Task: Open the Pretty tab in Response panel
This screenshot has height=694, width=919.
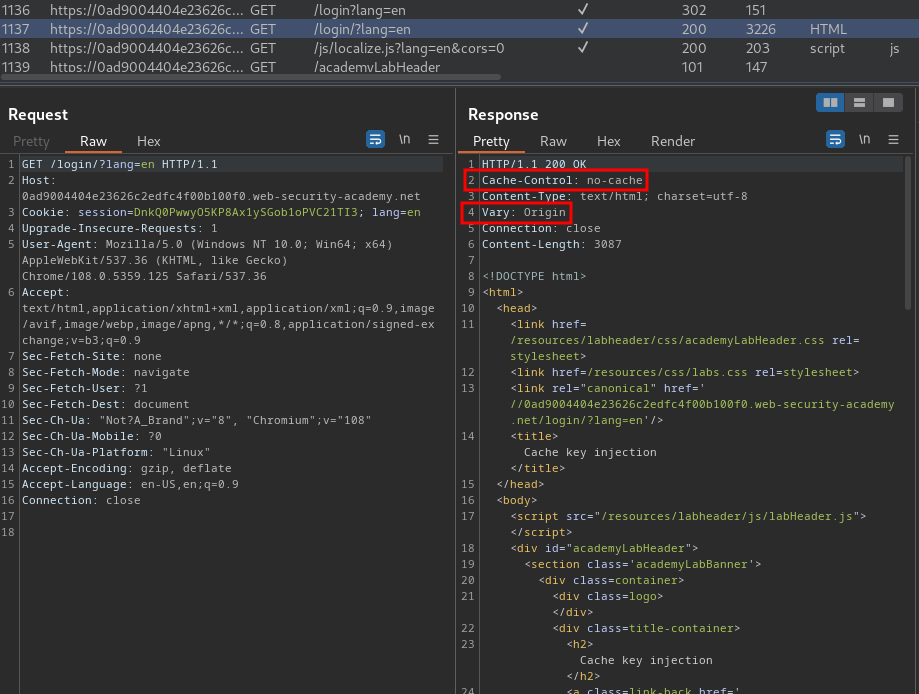Action: tap(491, 141)
